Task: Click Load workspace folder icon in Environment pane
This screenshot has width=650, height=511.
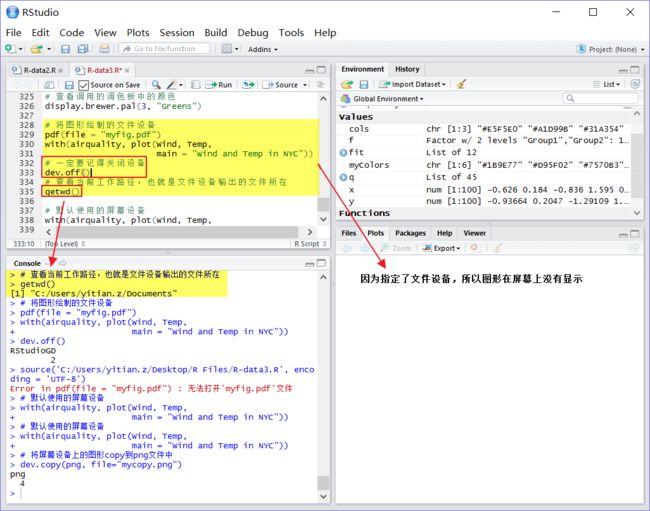Action: point(347,85)
